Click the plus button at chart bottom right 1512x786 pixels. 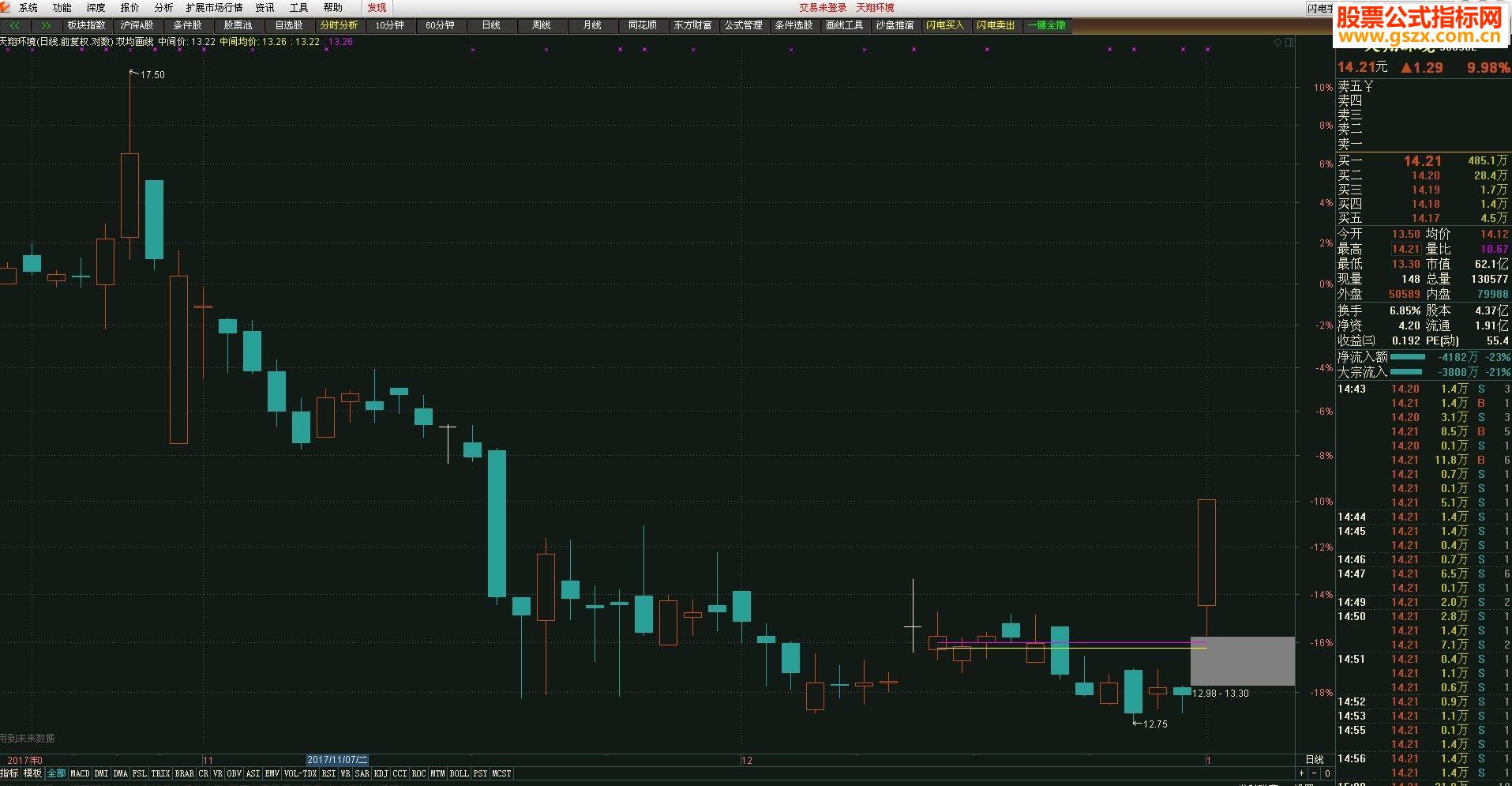pos(1301,773)
